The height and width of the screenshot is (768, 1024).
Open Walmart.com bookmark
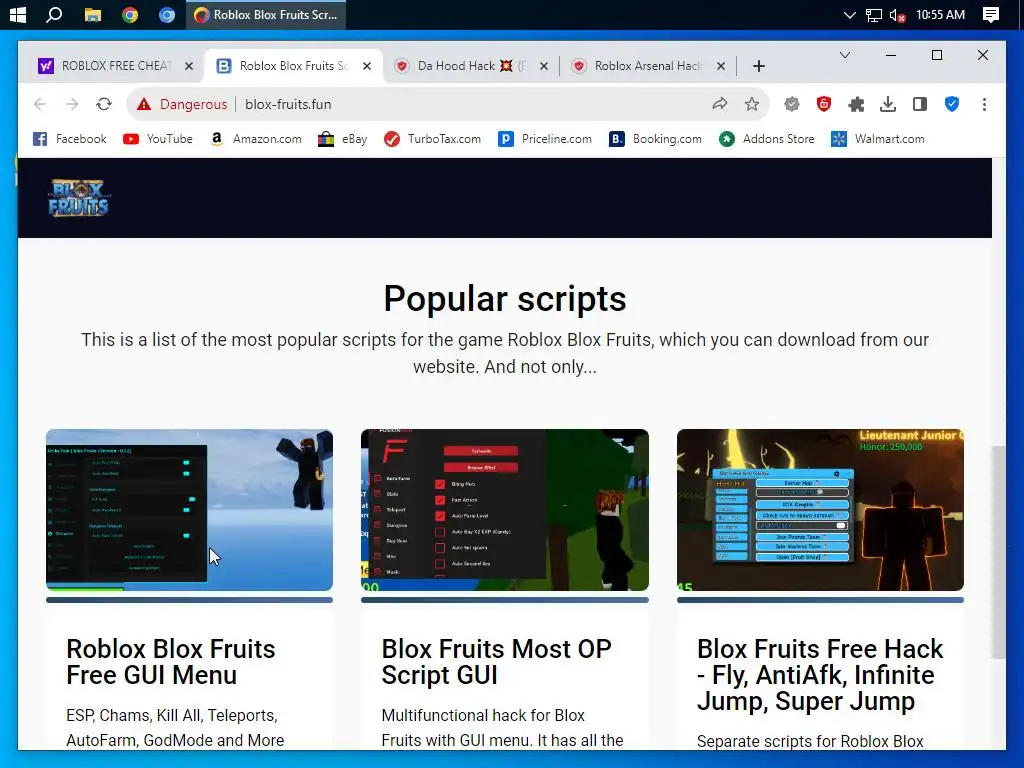(878, 139)
